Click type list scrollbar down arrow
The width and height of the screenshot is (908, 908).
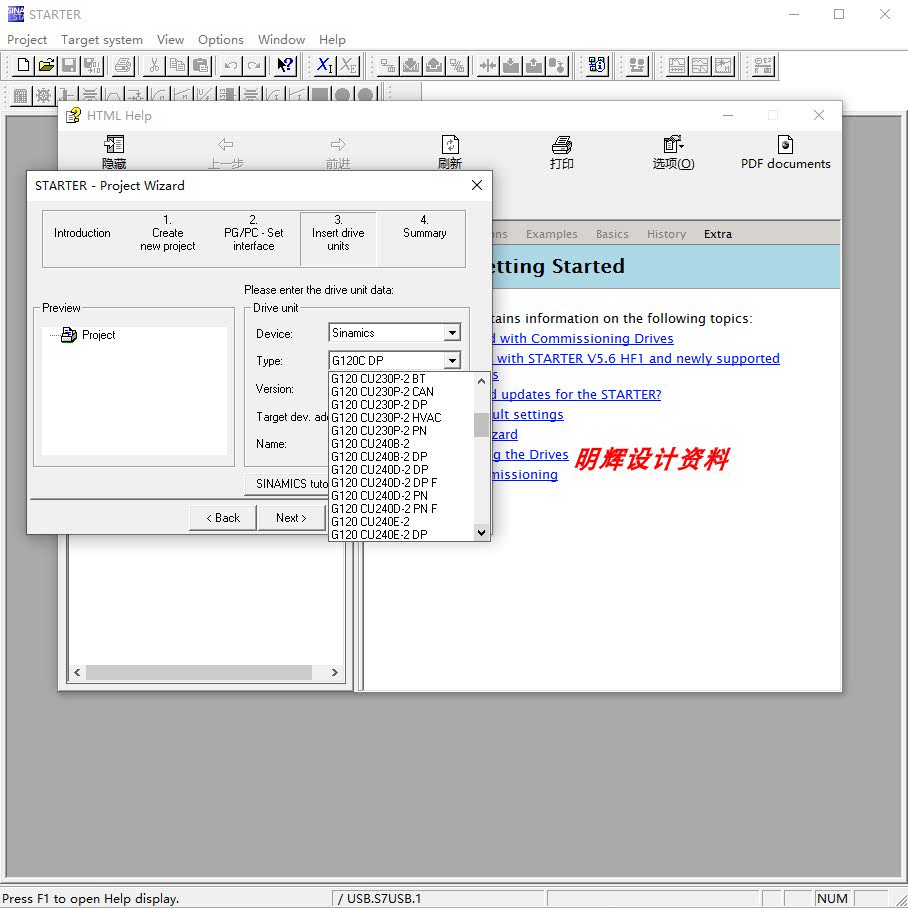481,533
